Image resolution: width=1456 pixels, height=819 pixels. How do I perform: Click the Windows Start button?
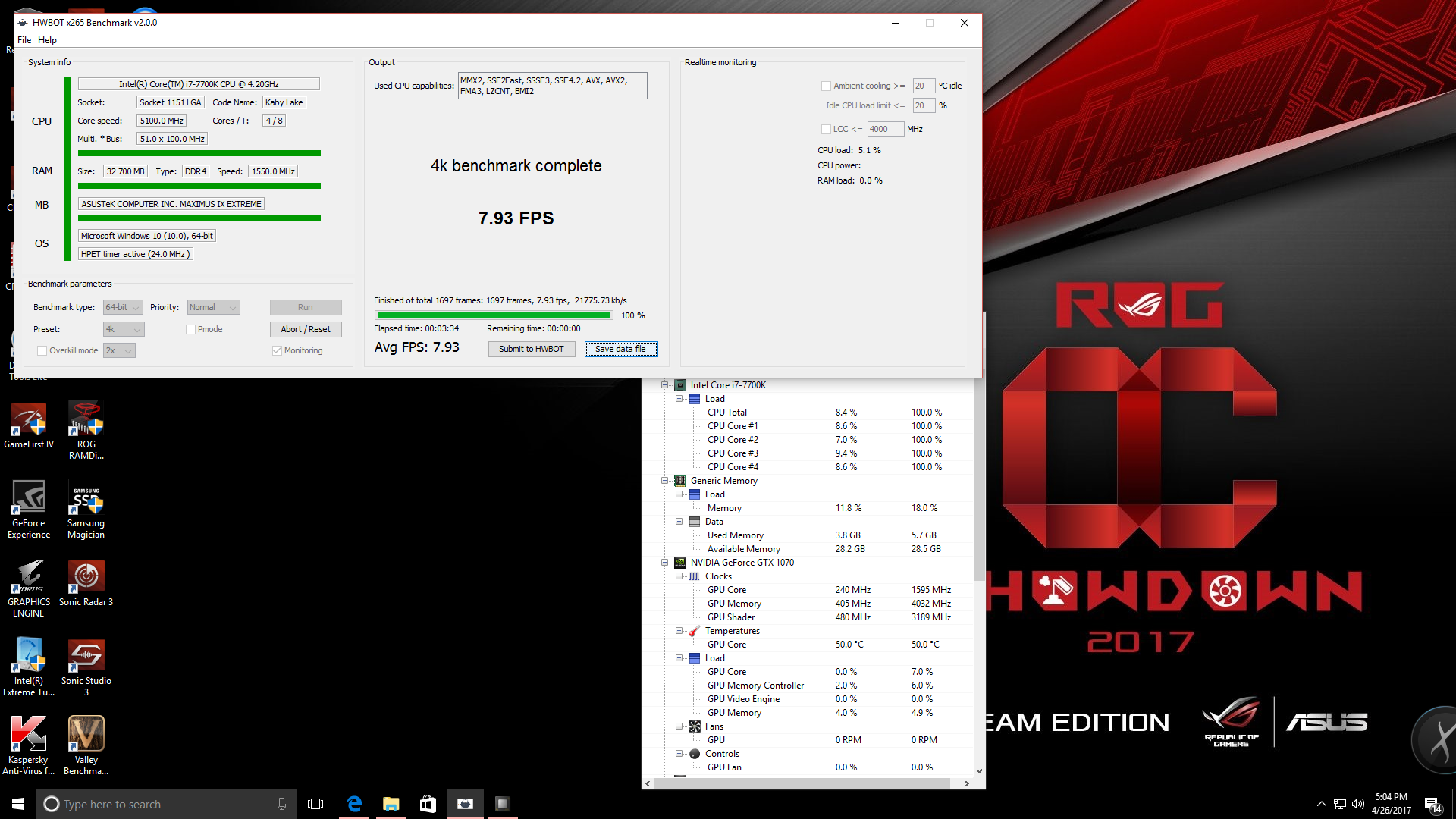[18, 804]
